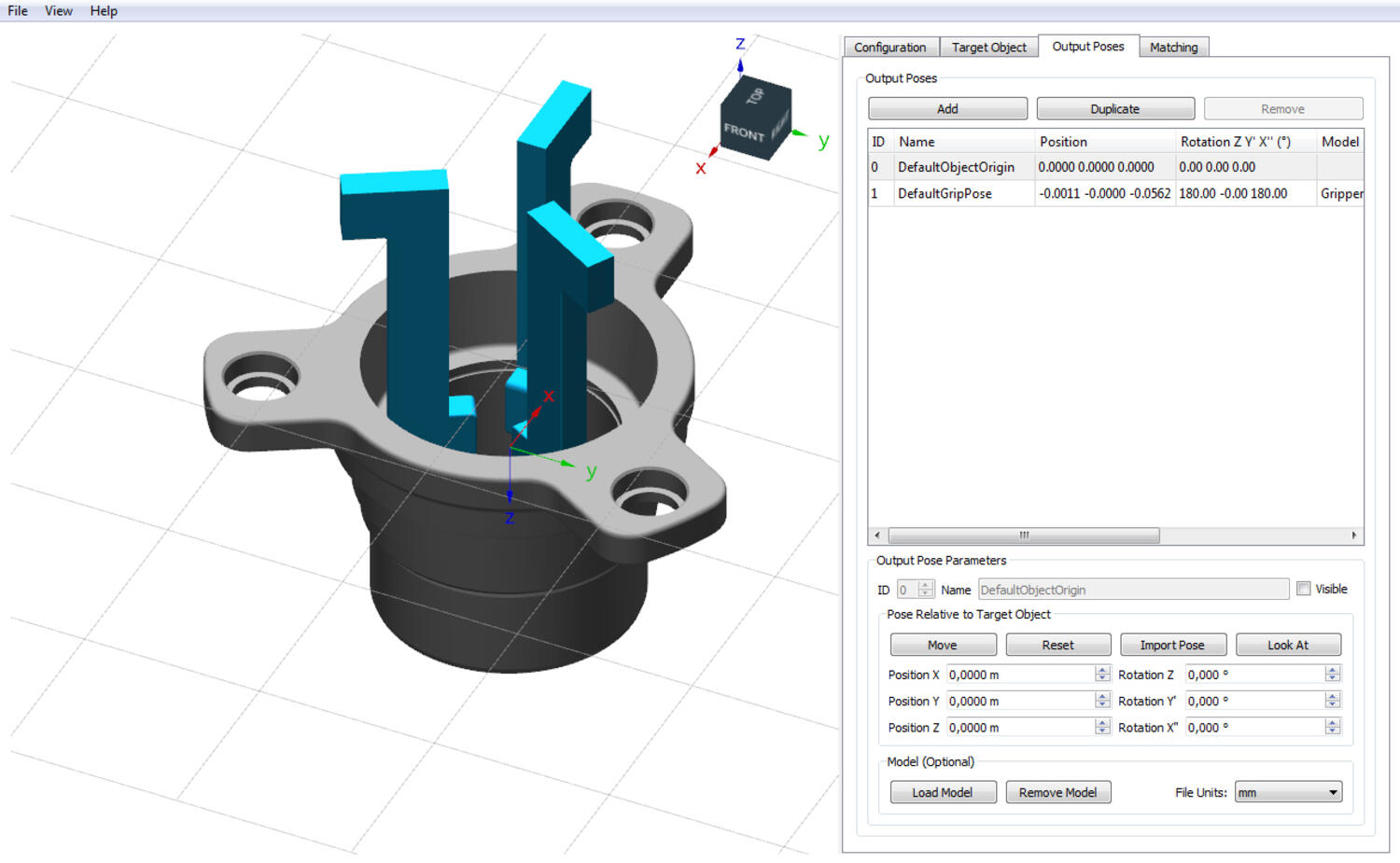
Task: Open the View menu
Action: pyautogui.click(x=59, y=11)
